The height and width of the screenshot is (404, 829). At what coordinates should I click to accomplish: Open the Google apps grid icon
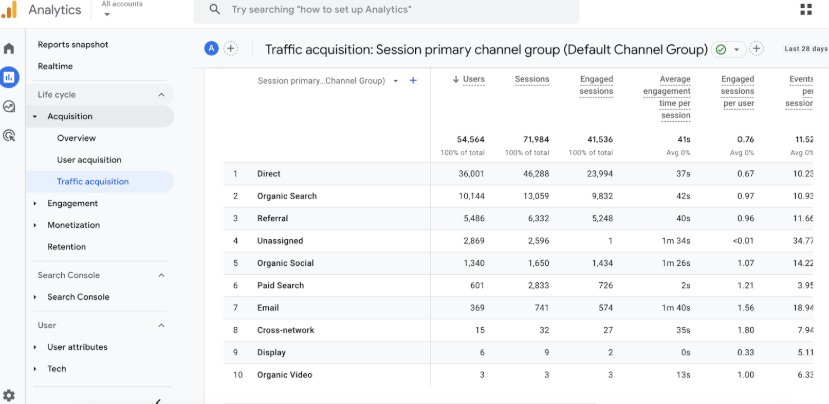coord(806,10)
